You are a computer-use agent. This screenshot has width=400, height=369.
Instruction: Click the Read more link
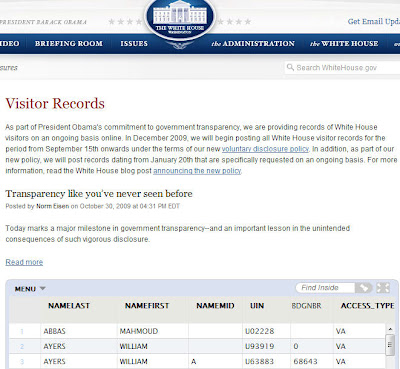[x=24, y=262]
